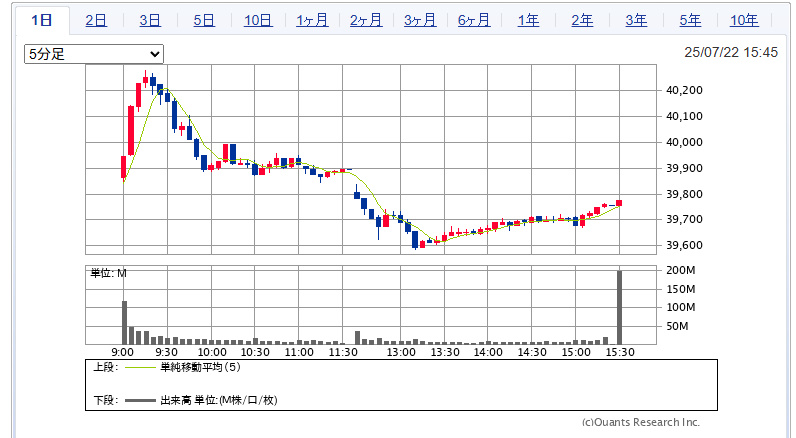The width and height of the screenshot is (796, 438).
Task: Click the 単位: M label in volume chart
Action: (x=109, y=273)
